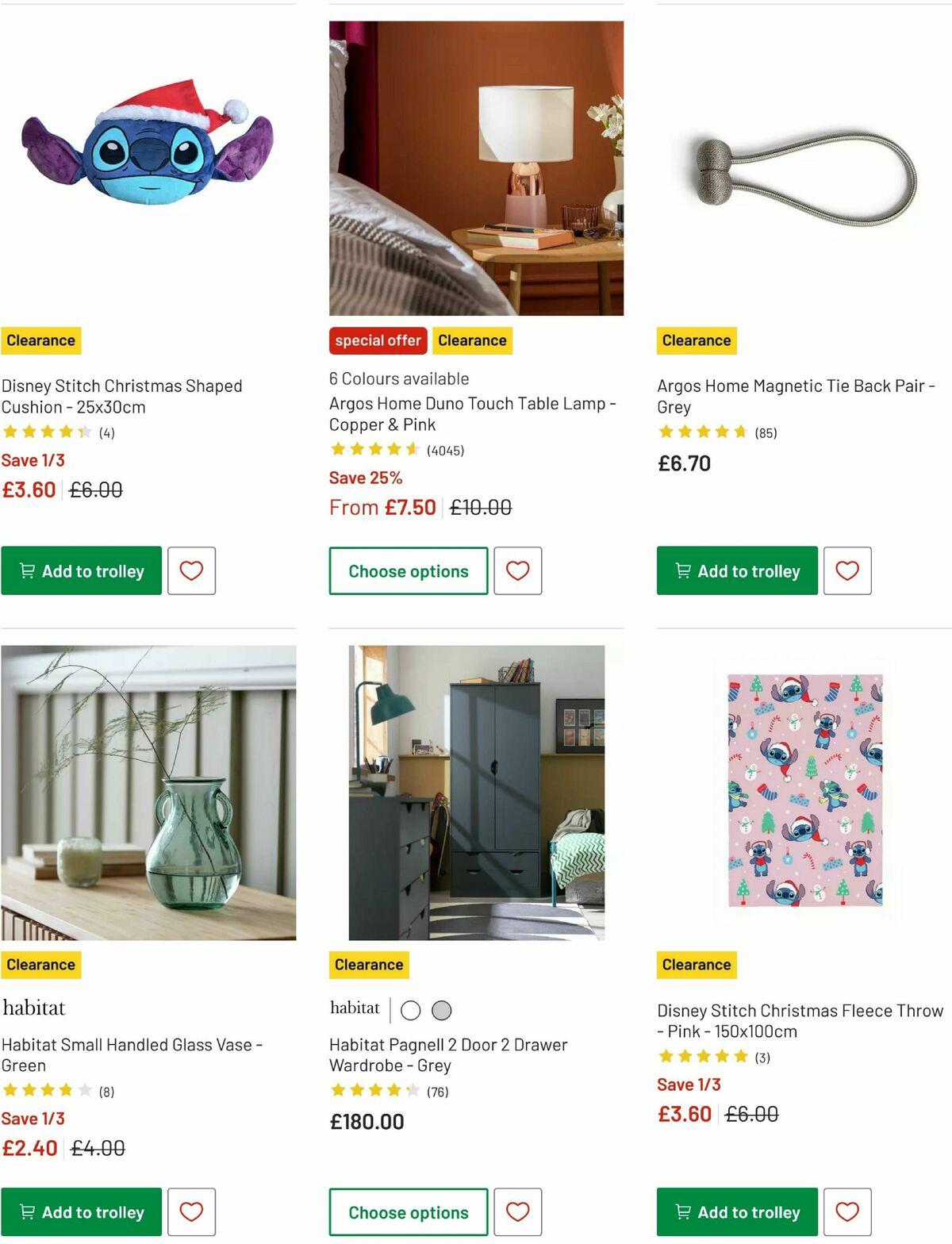Image resolution: width=952 pixels, height=1244 pixels.
Task: Click the habitat brand logo under the vase
Action: pyautogui.click(x=34, y=1007)
